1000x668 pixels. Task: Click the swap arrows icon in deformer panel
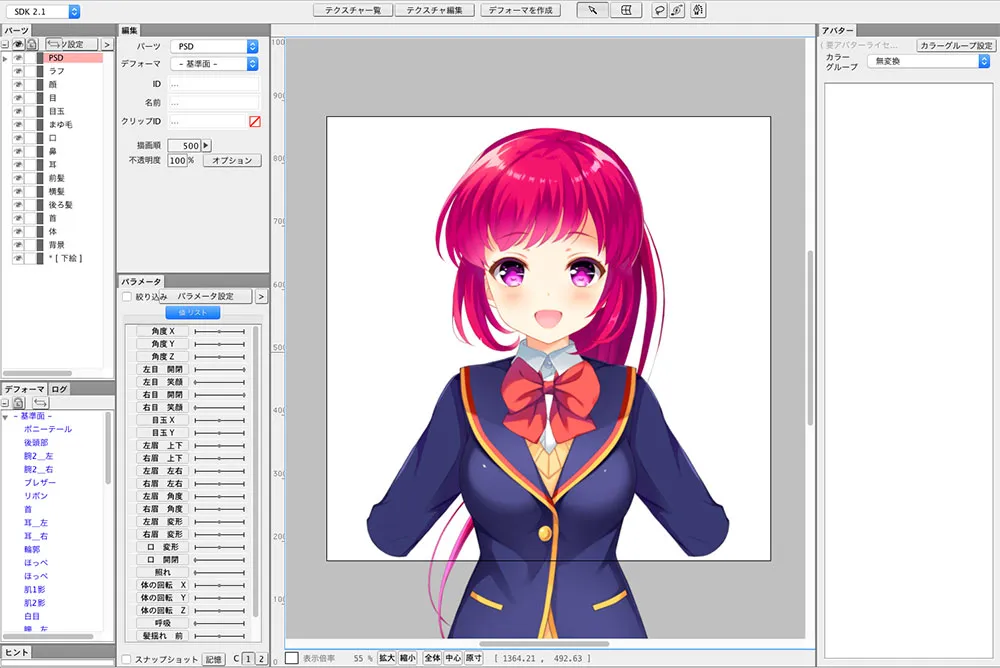(x=39, y=402)
